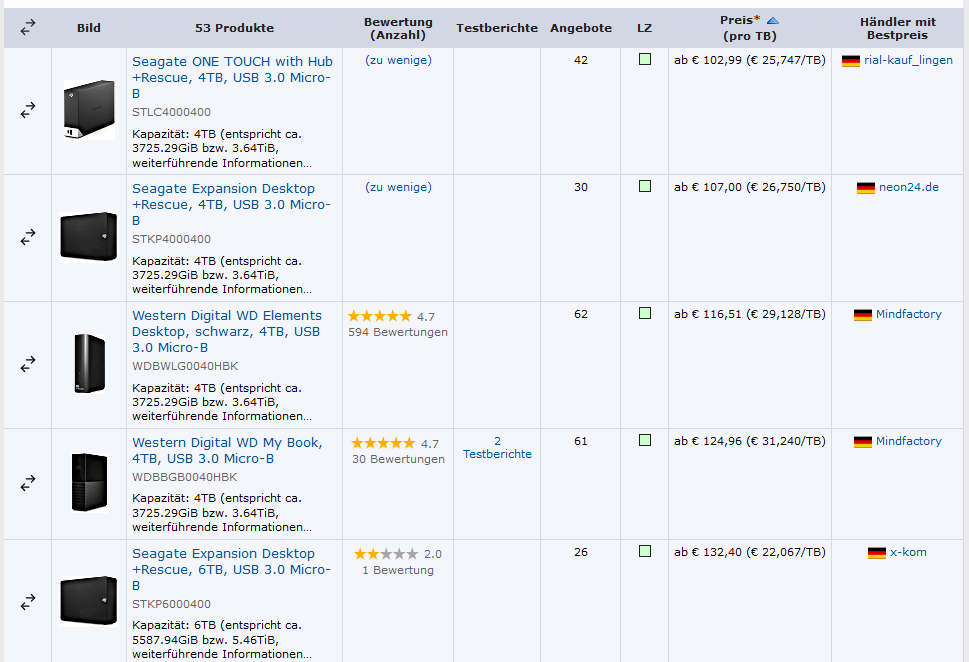Click the flag beside Mindfactory in WD Elements row
Viewport: 969px width, 662px height.
click(x=863, y=315)
